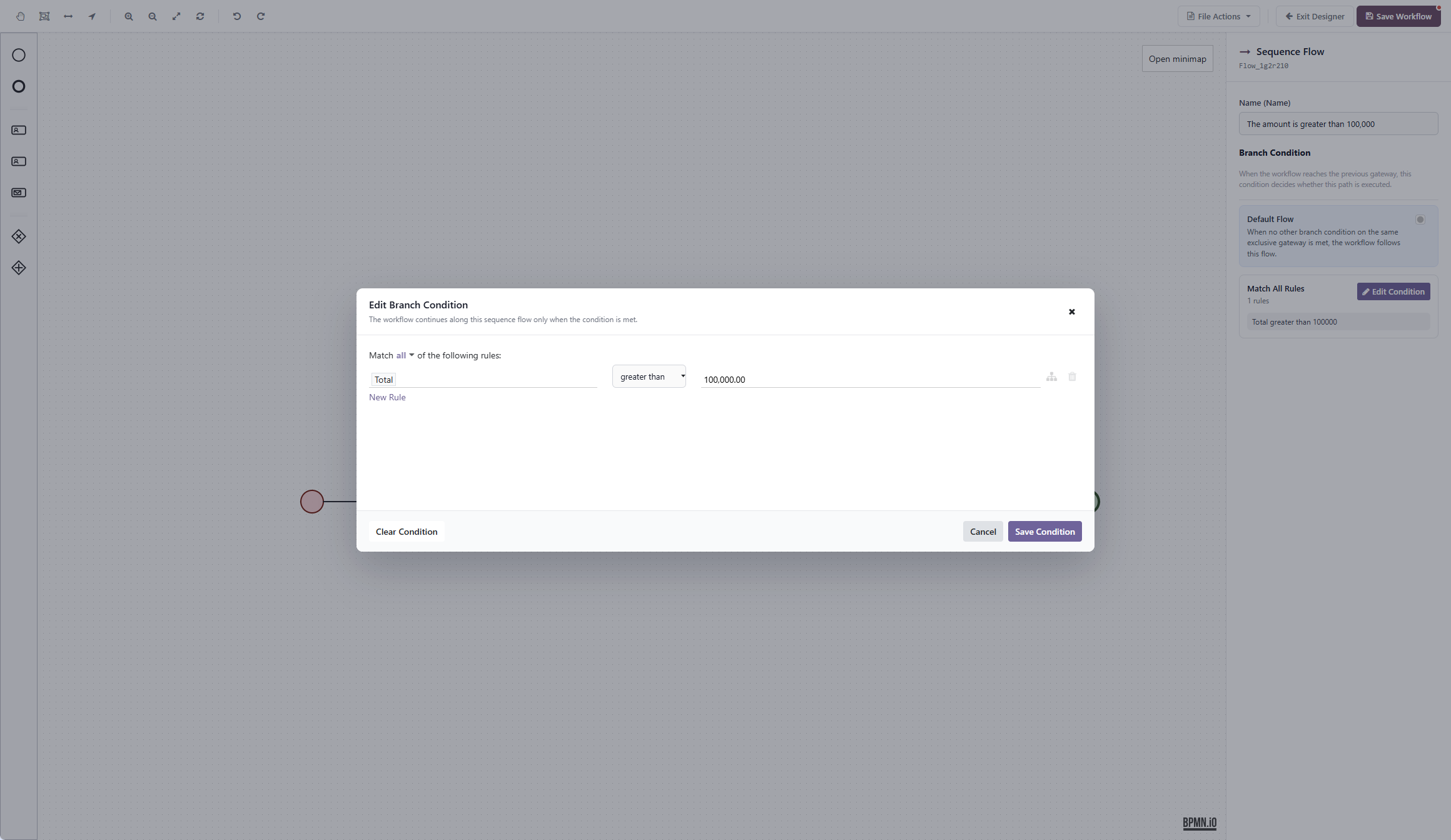This screenshot has height=840, width=1451.
Task: Add a parallel gateway from palette
Action: [x=19, y=268]
